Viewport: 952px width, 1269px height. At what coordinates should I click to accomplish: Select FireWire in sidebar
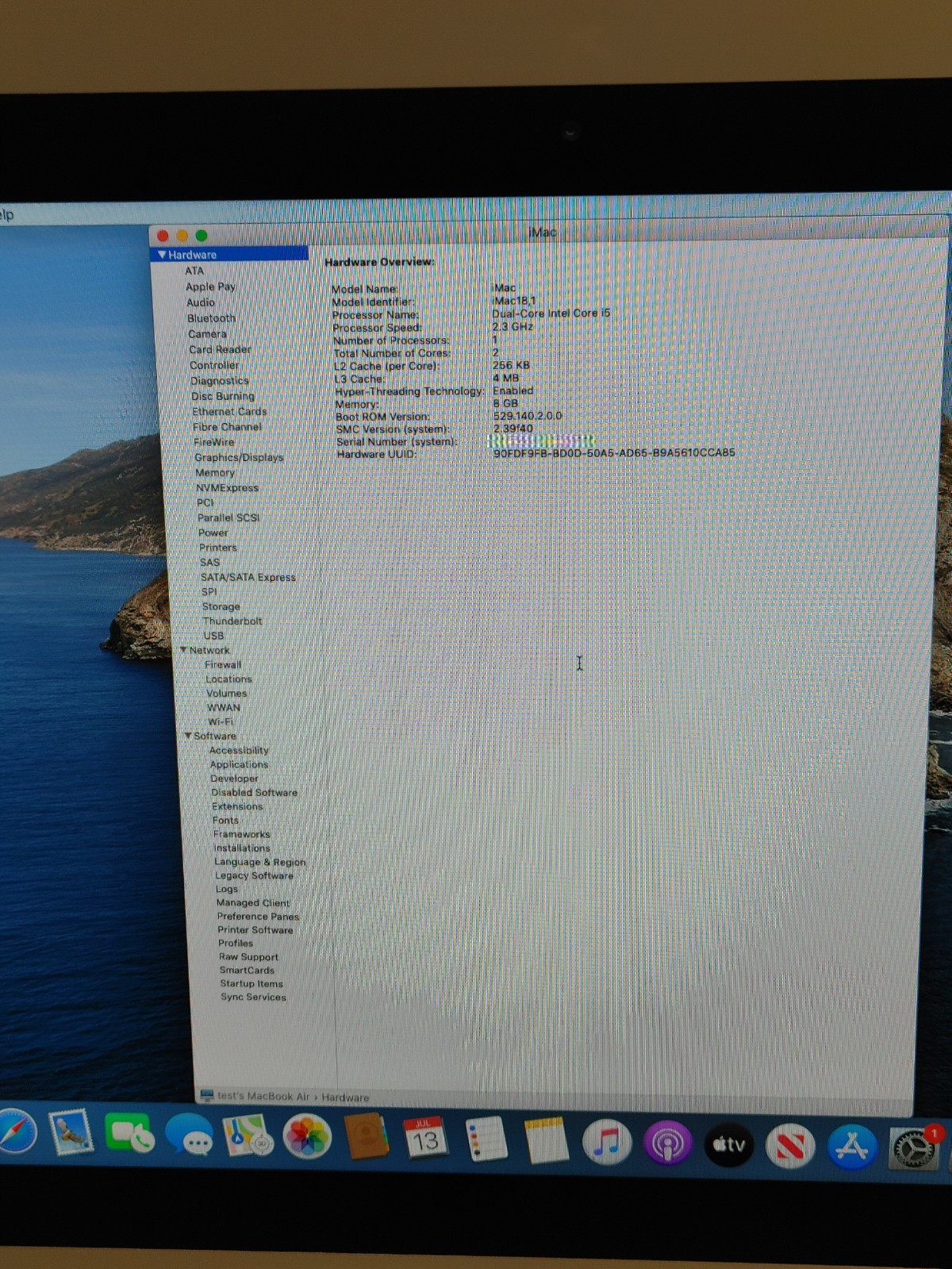pyautogui.click(x=214, y=442)
